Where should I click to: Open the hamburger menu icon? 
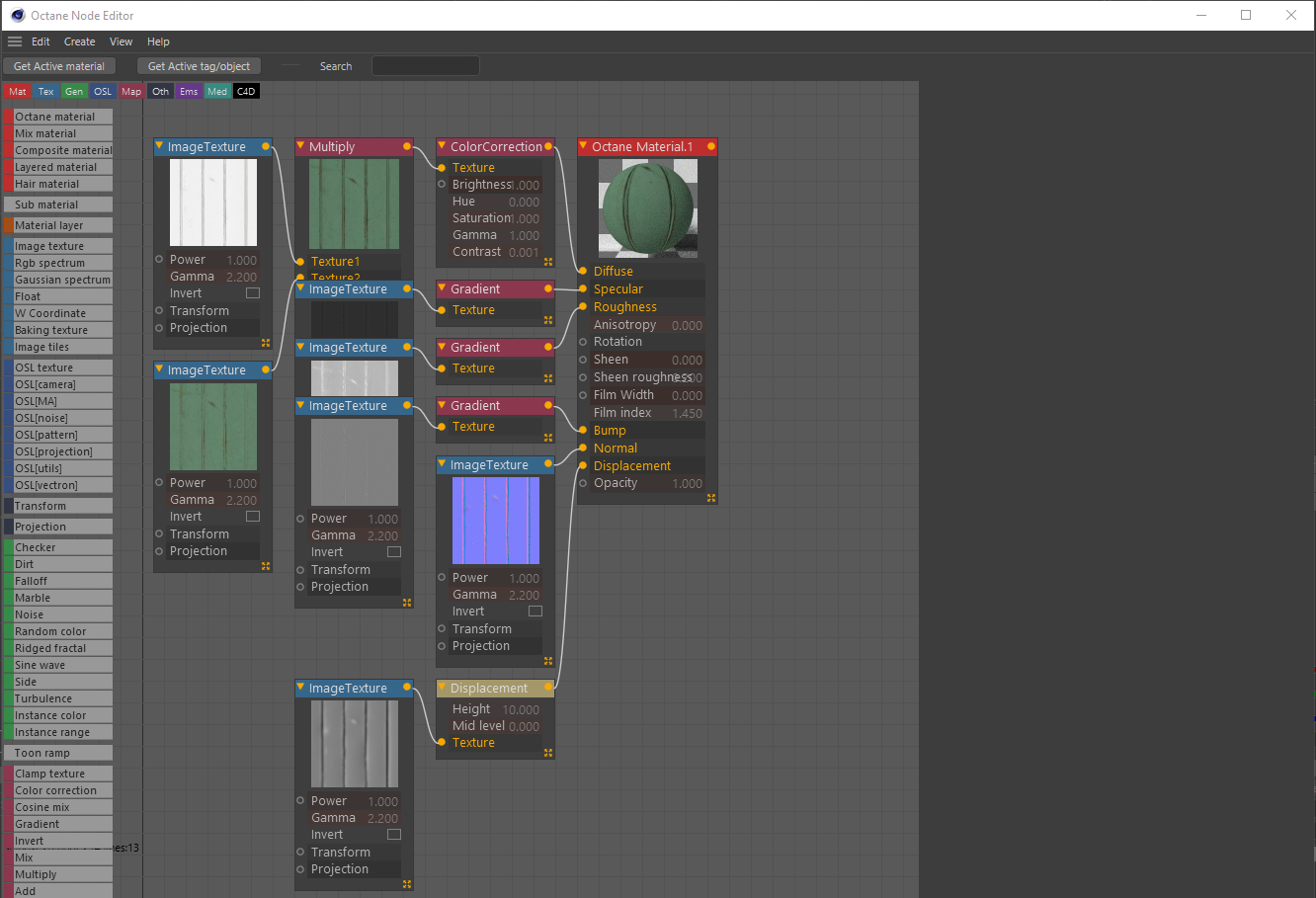click(x=15, y=41)
